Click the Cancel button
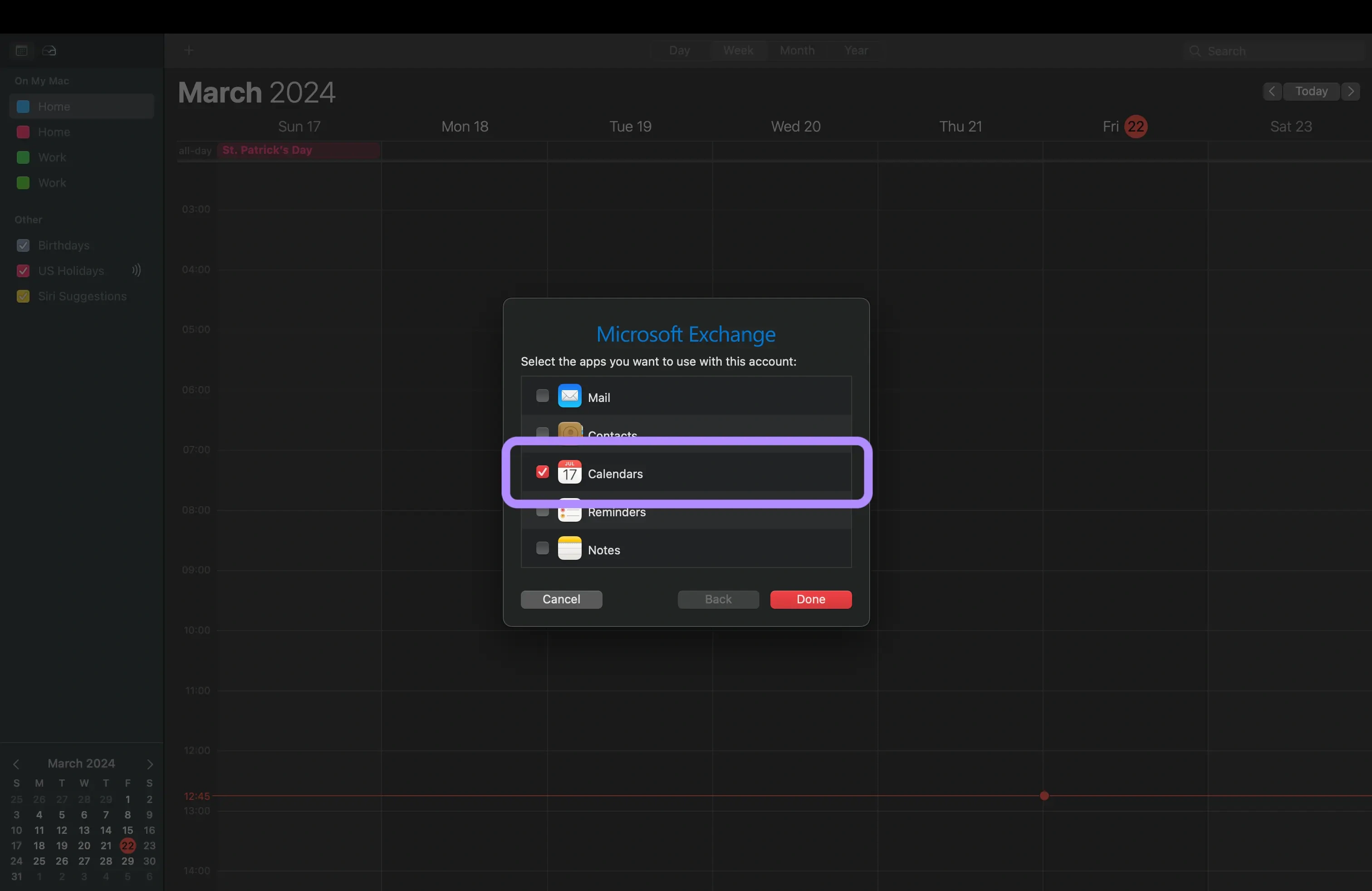The image size is (1372, 891). (561, 599)
